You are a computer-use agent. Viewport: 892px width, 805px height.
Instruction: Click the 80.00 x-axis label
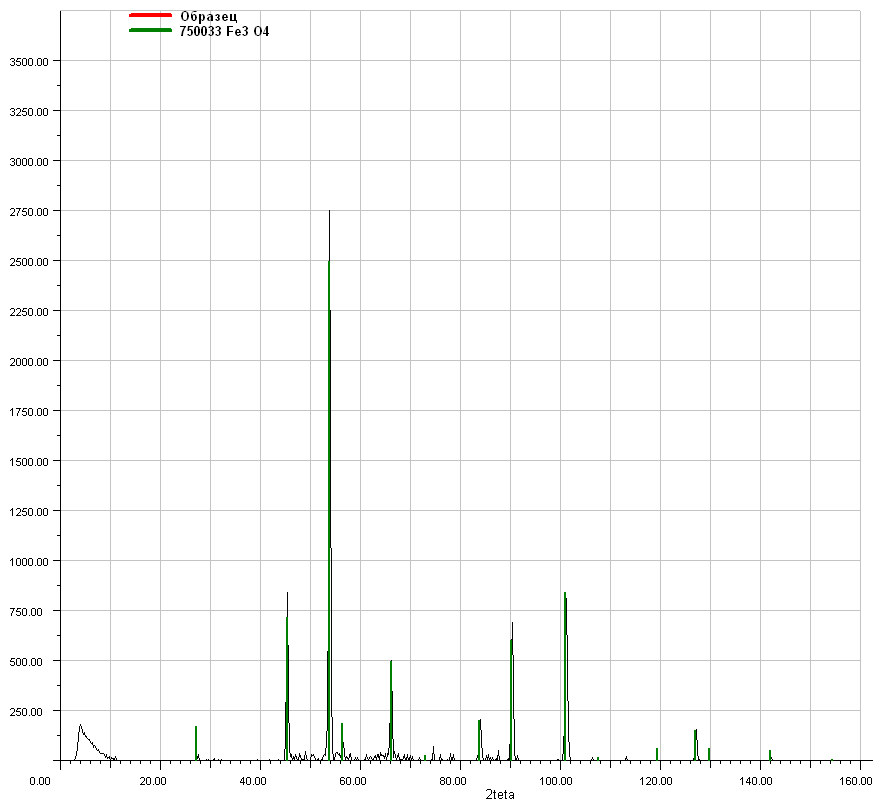click(x=453, y=781)
